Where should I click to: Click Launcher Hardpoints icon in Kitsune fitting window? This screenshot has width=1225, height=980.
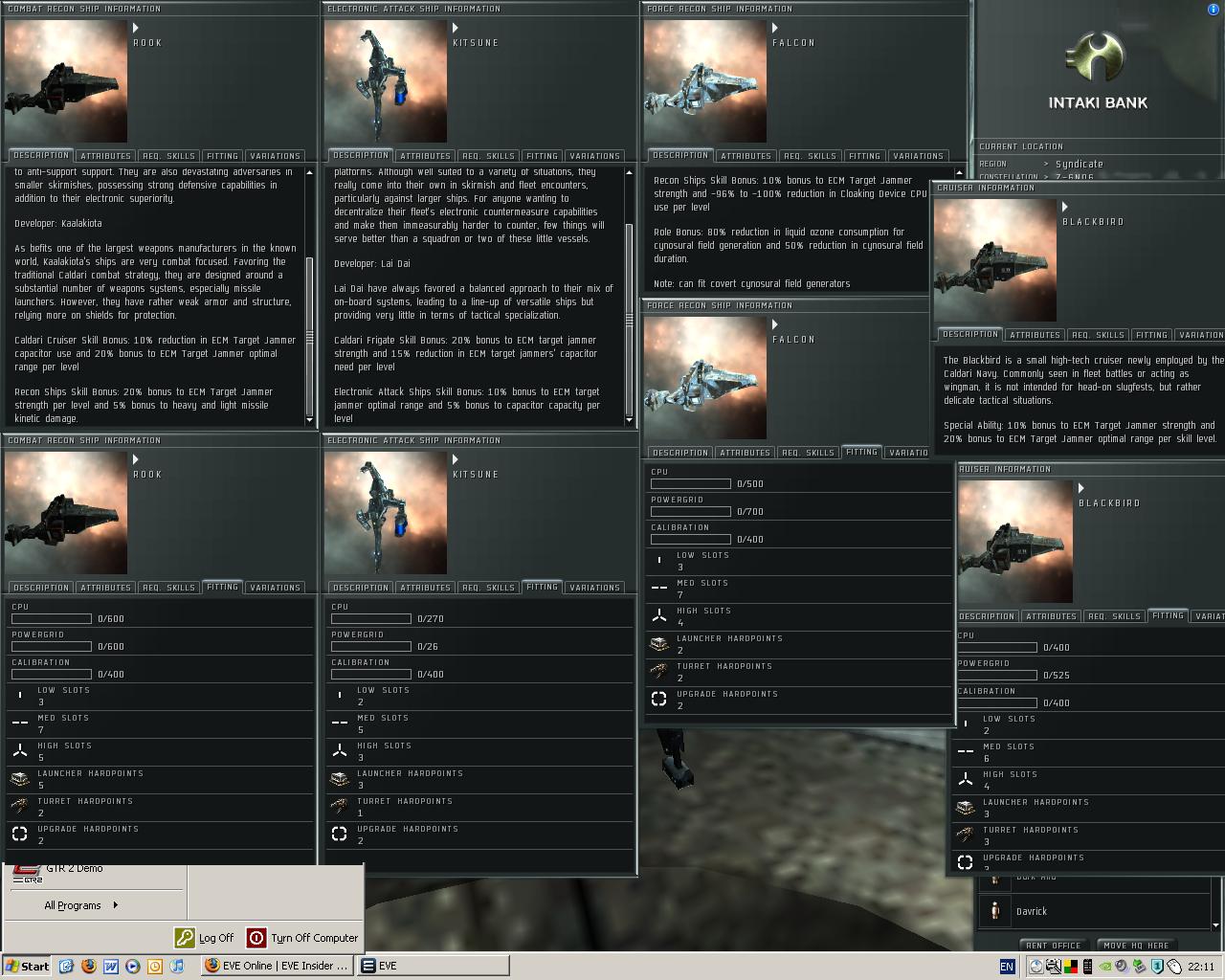pyautogui.click(x=340, y=779)
